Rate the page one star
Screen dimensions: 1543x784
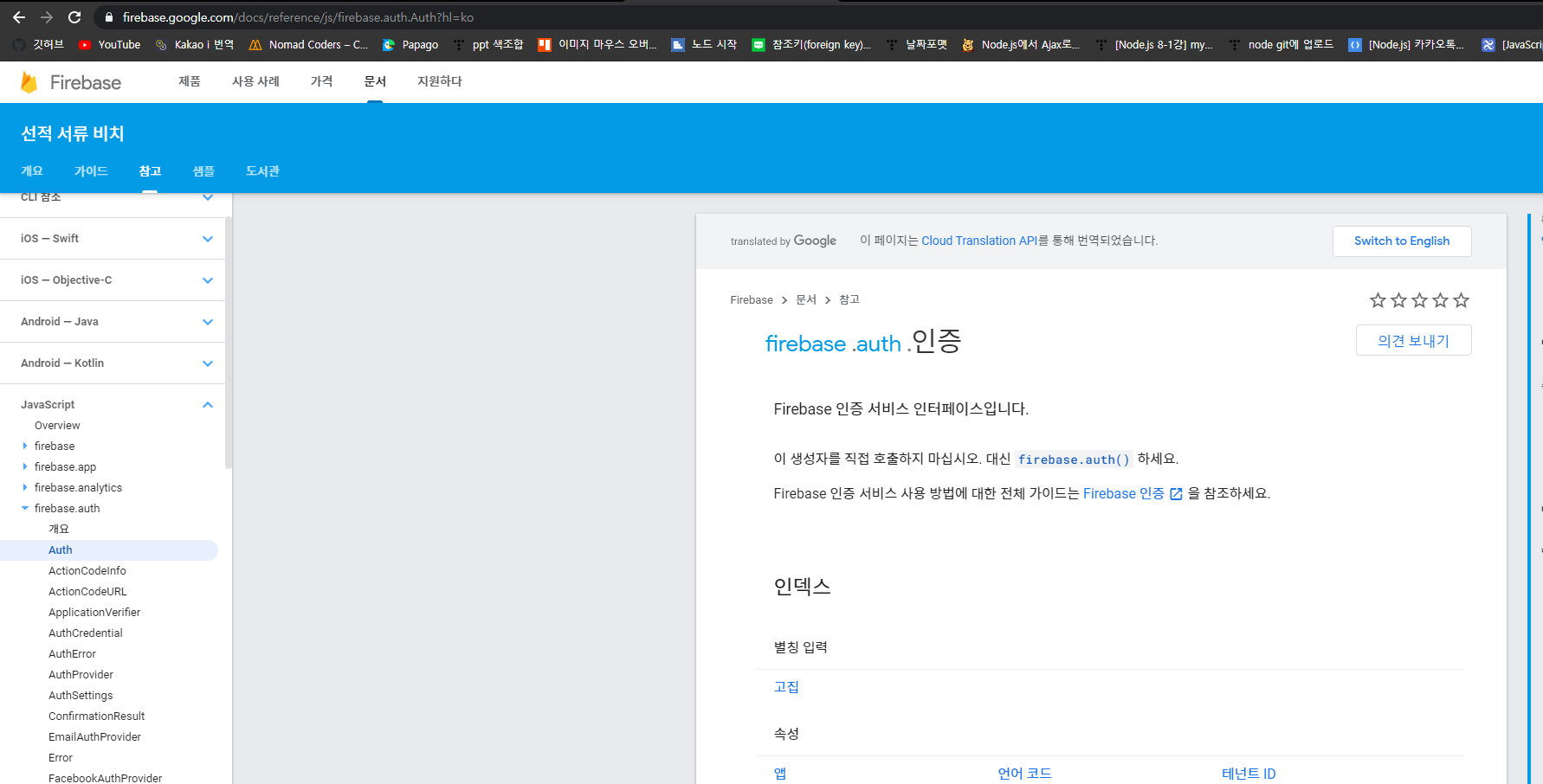pos(1378,300)
